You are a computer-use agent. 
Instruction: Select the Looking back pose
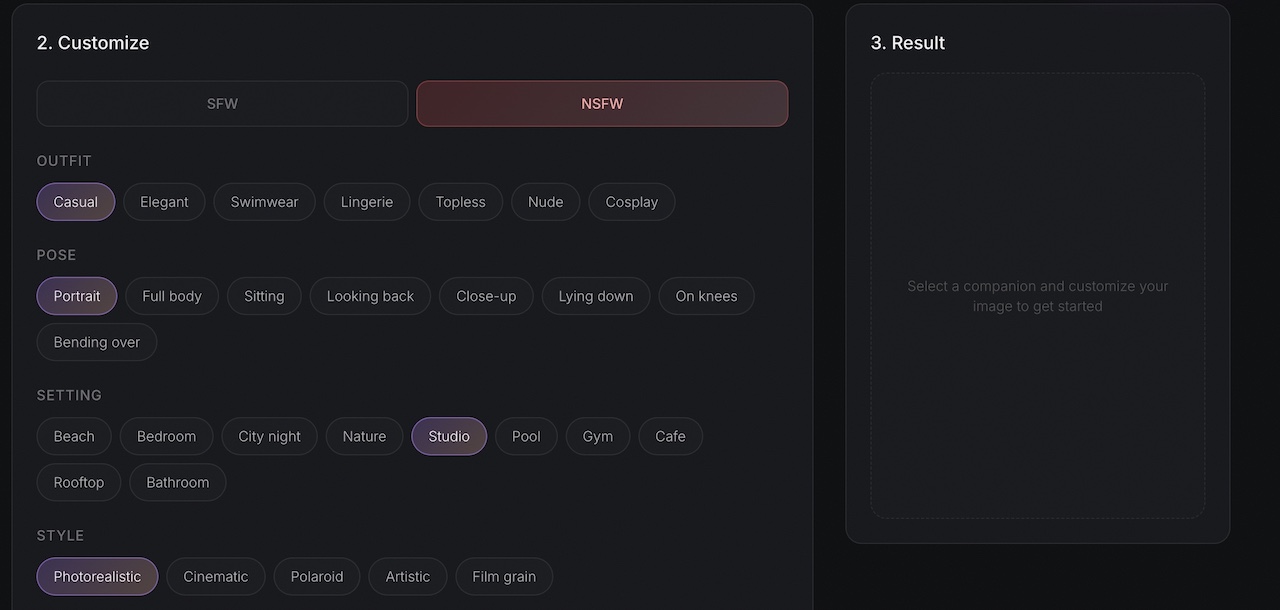(370, 296)
